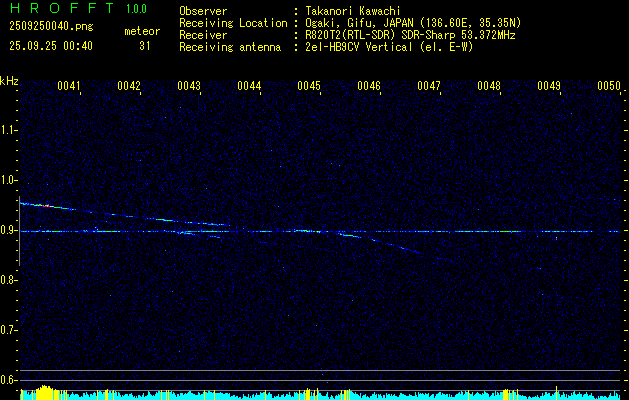Select the 0.9 frequency axis label
The image size is (629, 400).
[x=9, y=230]
